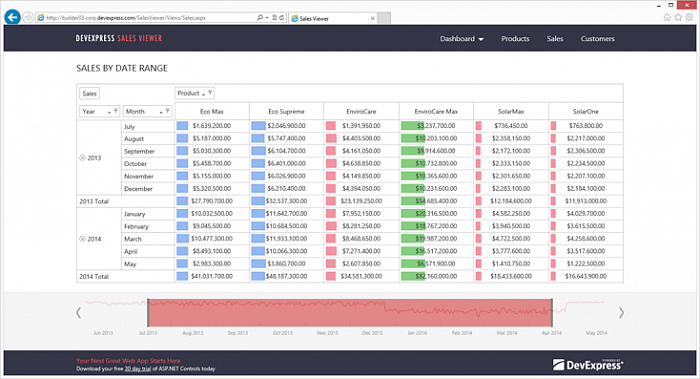The image size is (700, 379).
Task: Click the Dec 2013 timeline label
Action: tap(372, 333)
